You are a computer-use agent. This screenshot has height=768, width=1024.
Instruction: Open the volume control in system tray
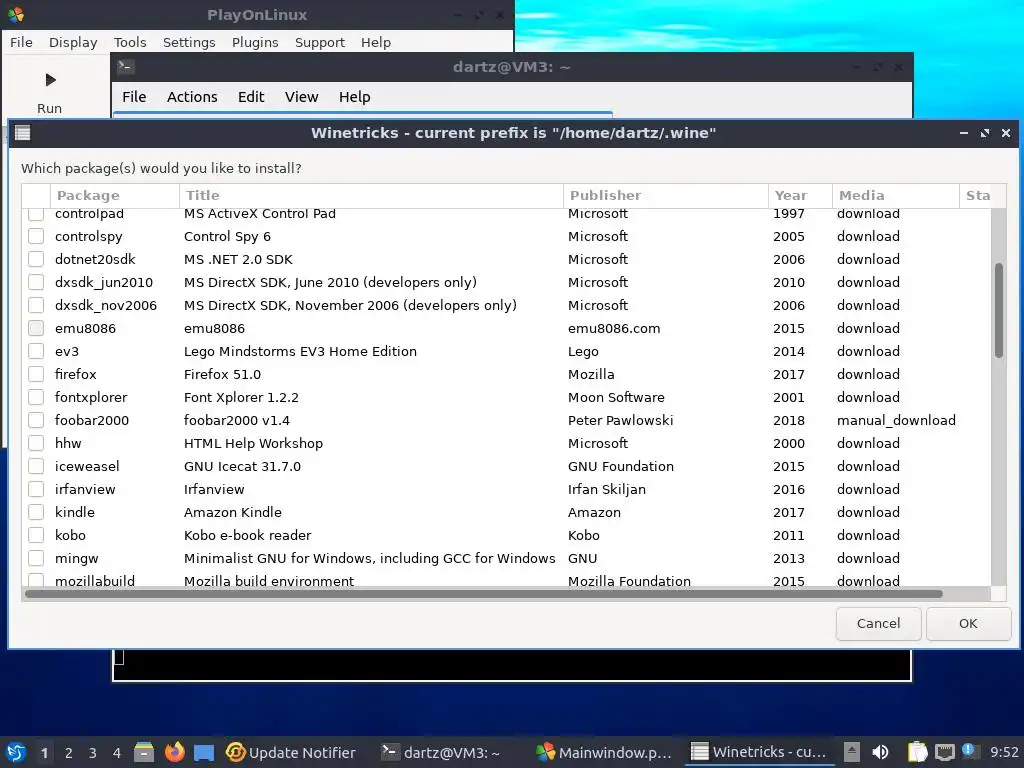coord(880,752)
